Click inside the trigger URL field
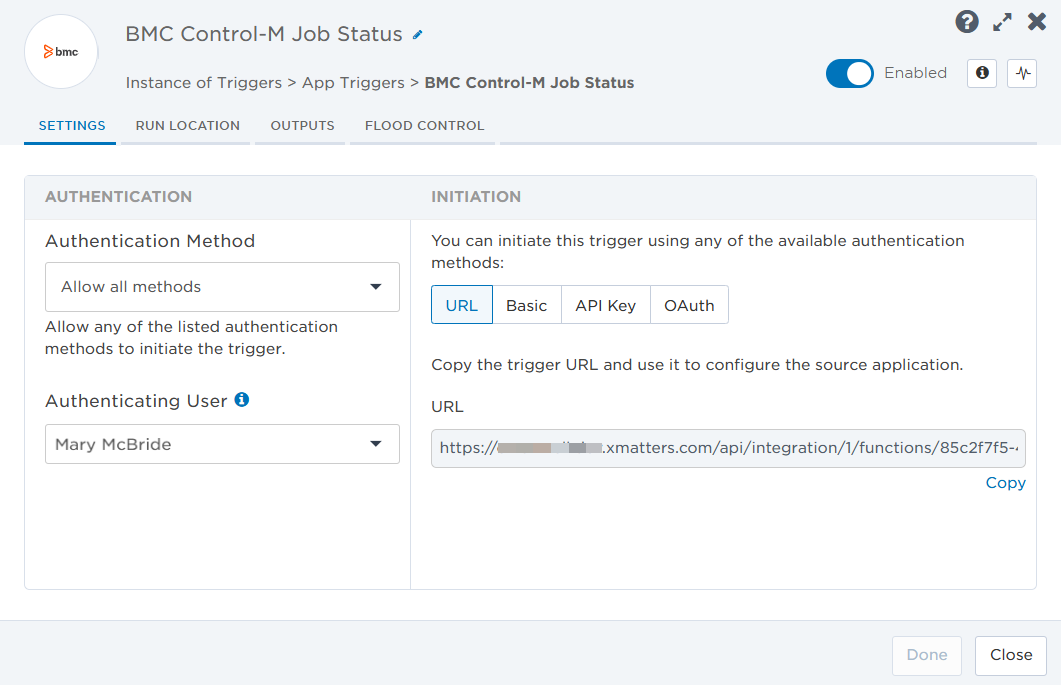Viewport: 1061px width, 685px height. [x=728, y=448]
